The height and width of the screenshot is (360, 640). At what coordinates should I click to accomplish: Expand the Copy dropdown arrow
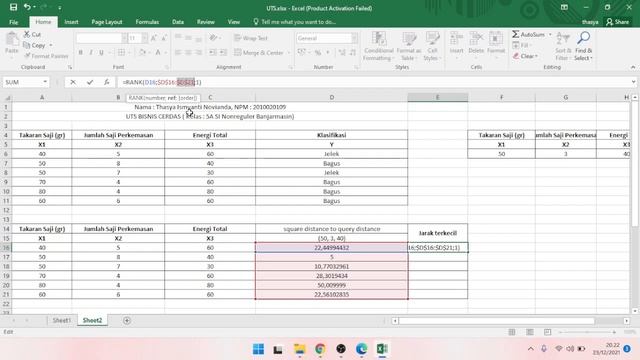pos(51,45)
